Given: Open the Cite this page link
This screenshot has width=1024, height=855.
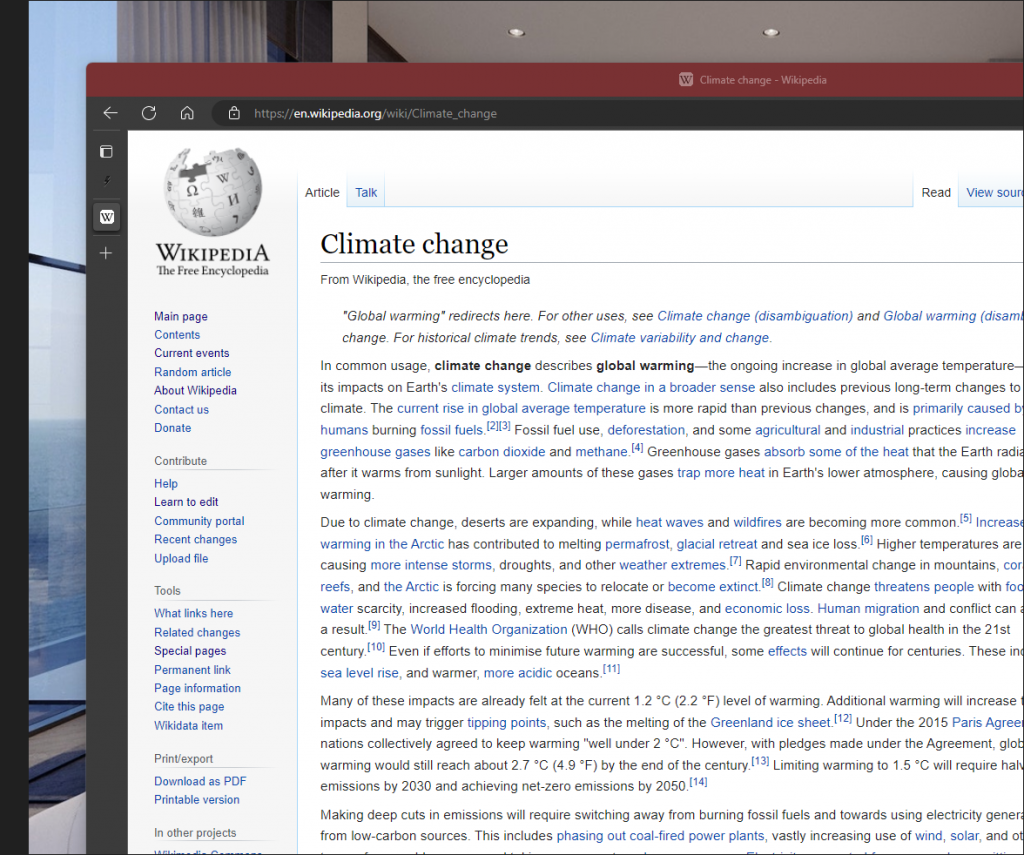Looking at the screenshot, I should [189, 707].
